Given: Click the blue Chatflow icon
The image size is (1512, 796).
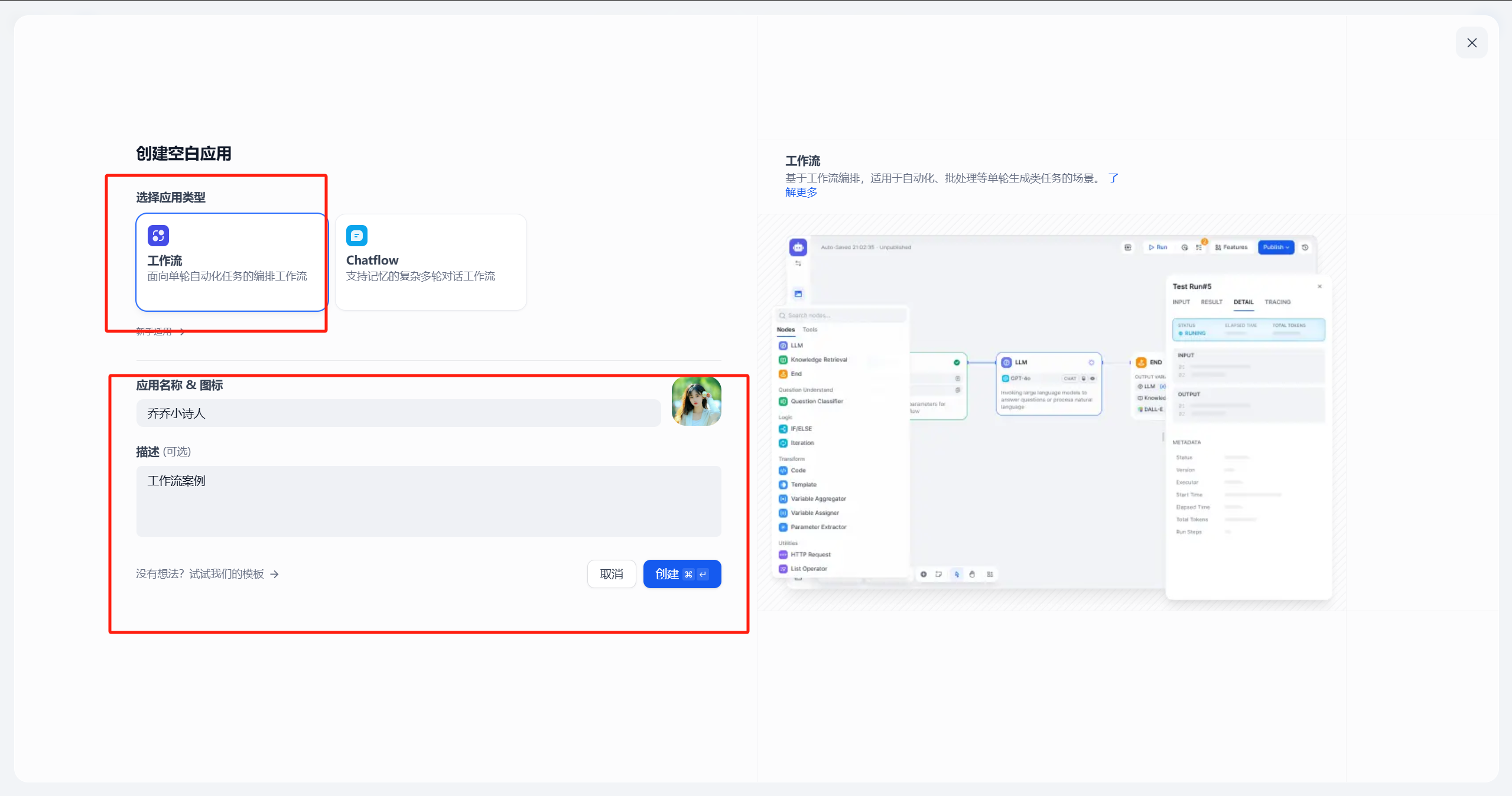Looking at the screenshot, I should (x=357, y=236).
